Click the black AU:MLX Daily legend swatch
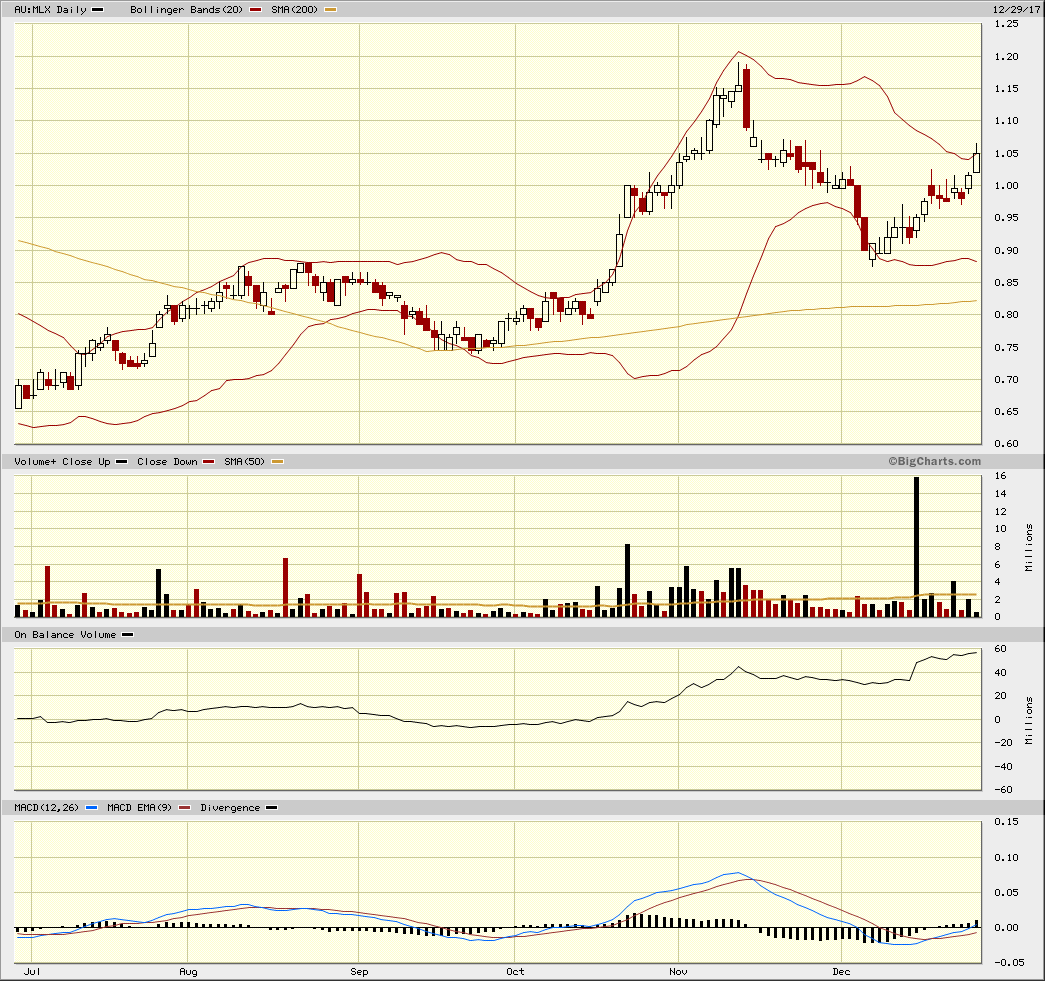 point(98,10)
